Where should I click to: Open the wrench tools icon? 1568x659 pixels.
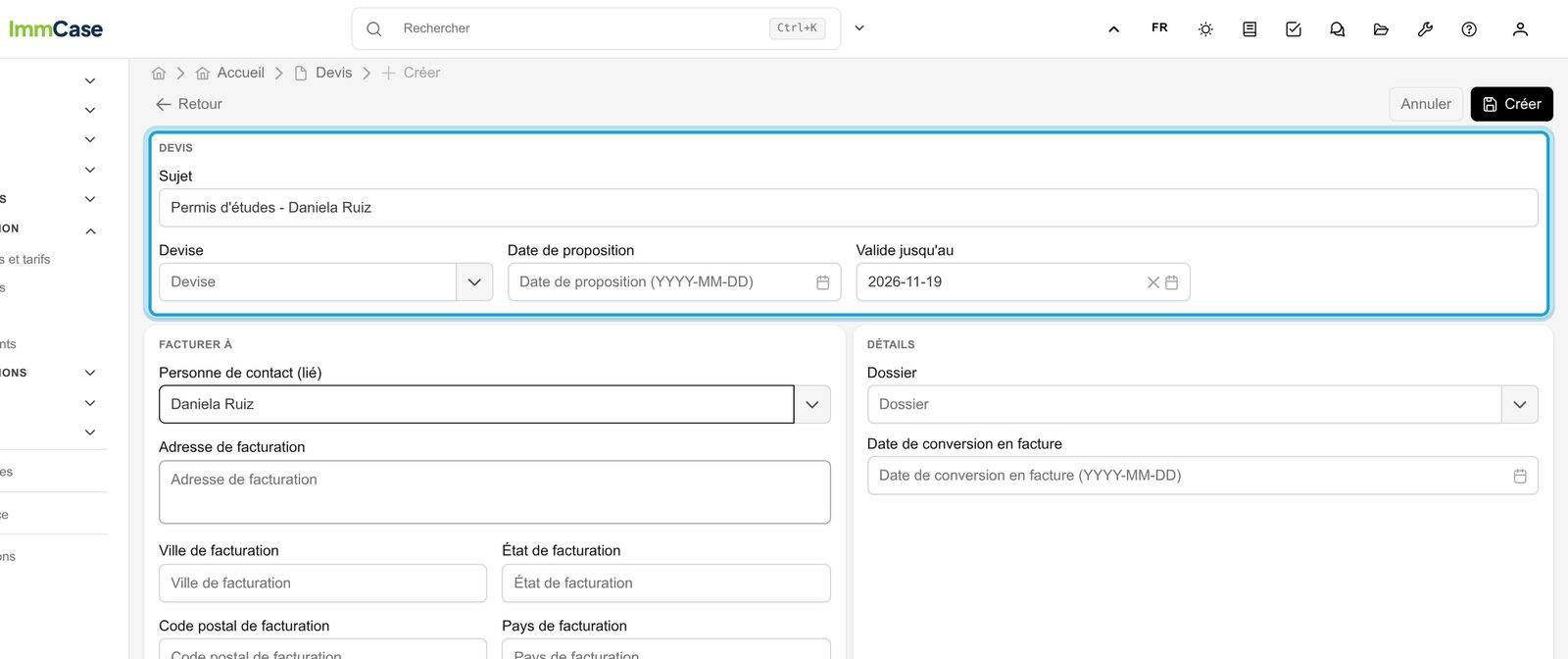(1425, 29)
